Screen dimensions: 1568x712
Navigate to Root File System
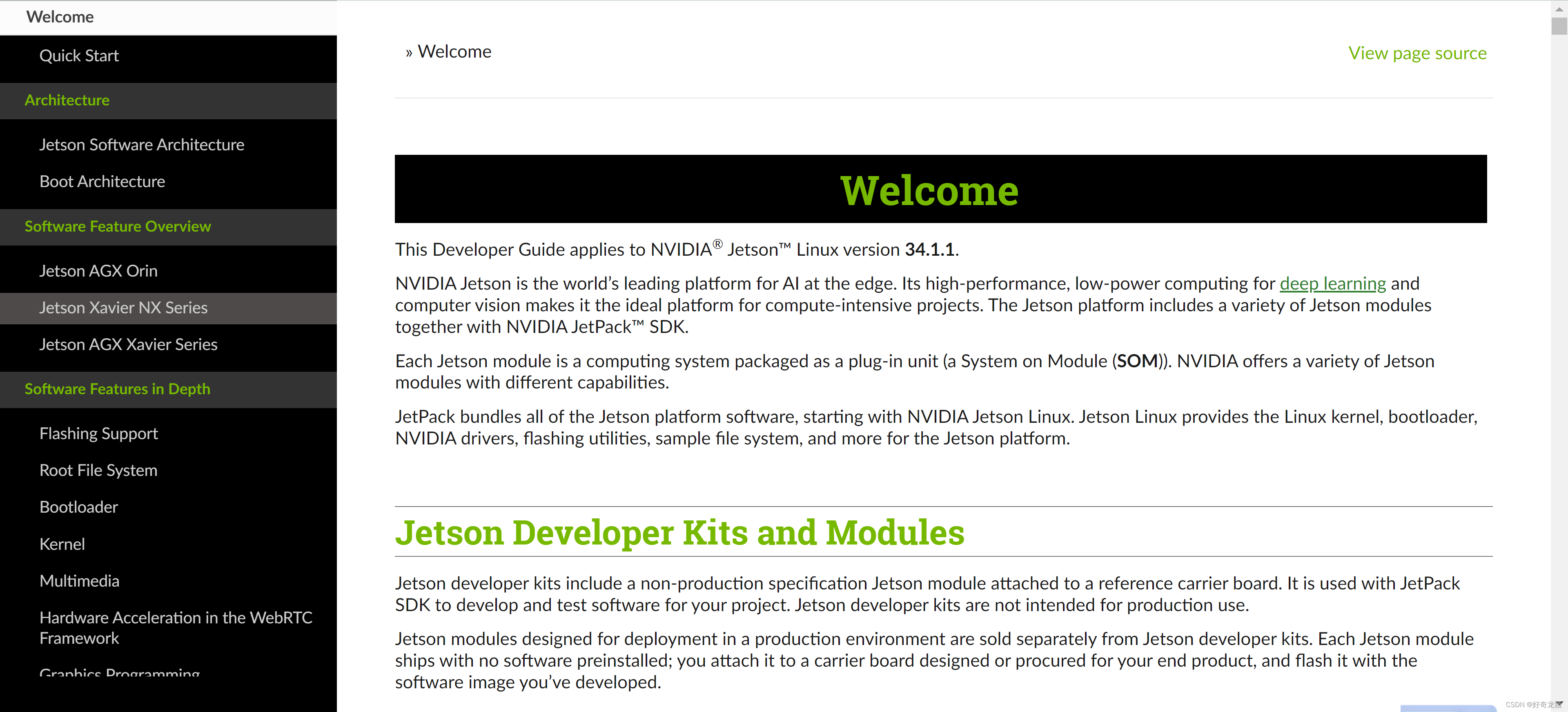click(98, 471)
